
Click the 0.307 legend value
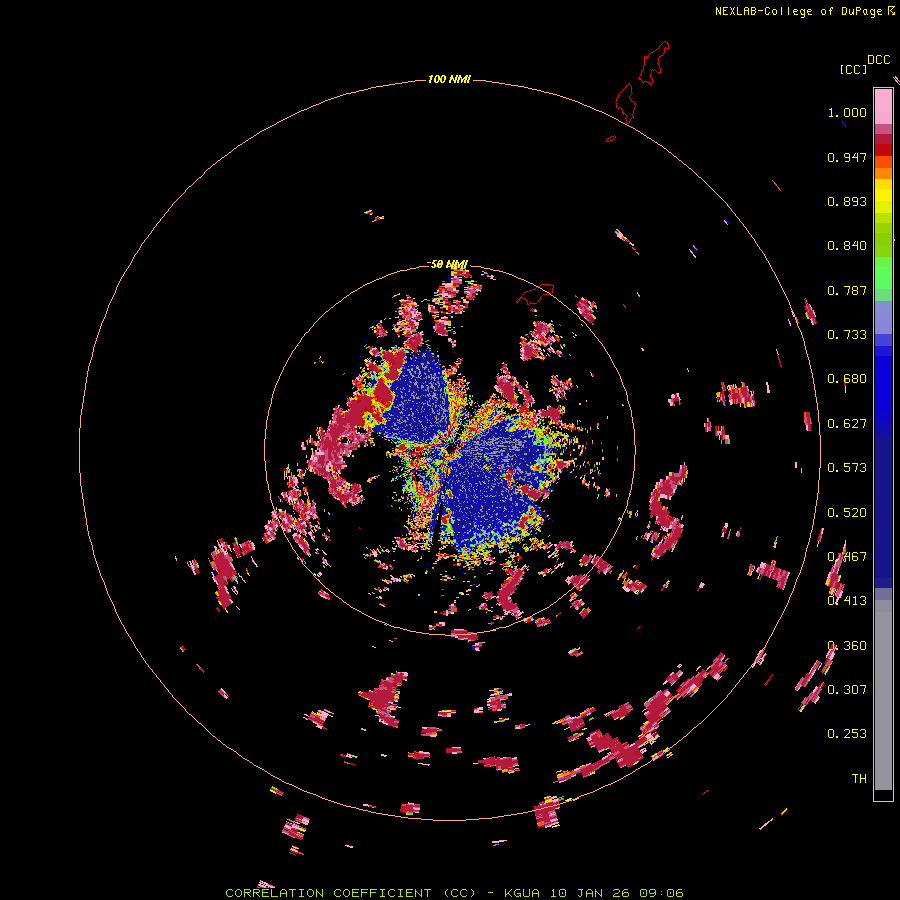point(847,689)
